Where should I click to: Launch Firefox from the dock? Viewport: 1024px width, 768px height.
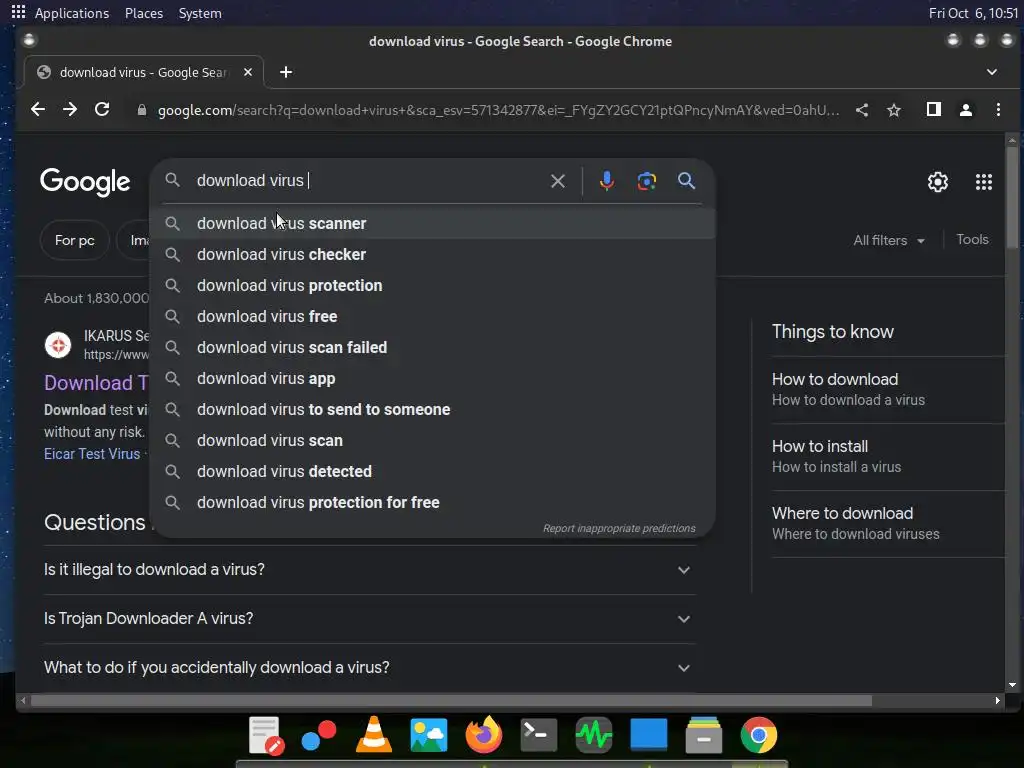(x=483, y=735)
